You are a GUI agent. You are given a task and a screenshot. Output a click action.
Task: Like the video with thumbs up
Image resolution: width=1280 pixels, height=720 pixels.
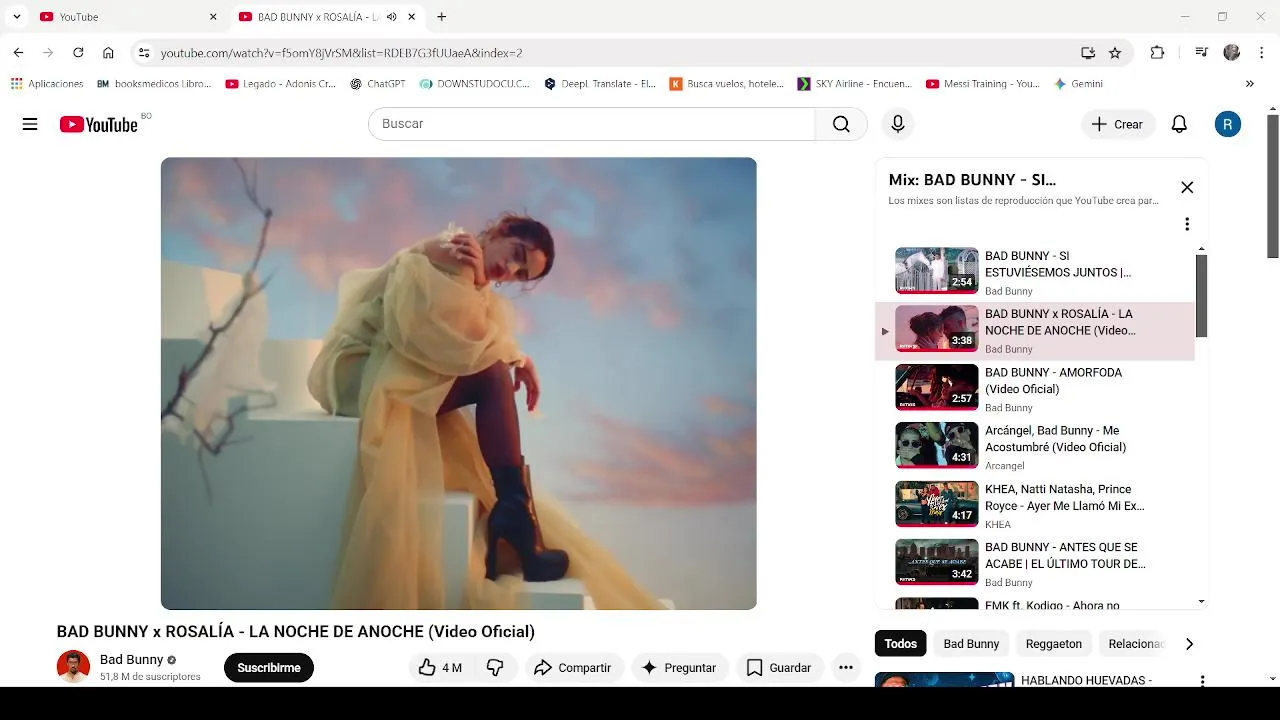tap(440, 668)
